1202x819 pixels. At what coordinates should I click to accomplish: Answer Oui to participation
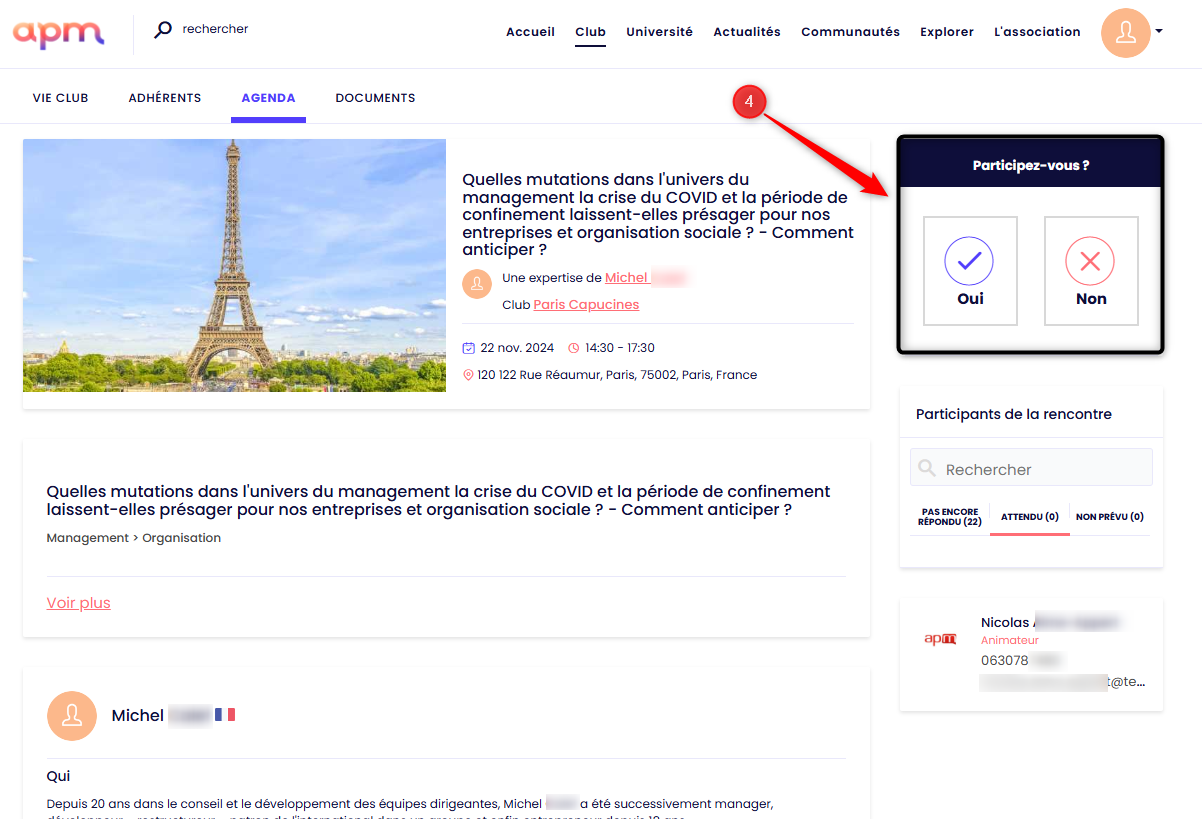tap(970, 271)
